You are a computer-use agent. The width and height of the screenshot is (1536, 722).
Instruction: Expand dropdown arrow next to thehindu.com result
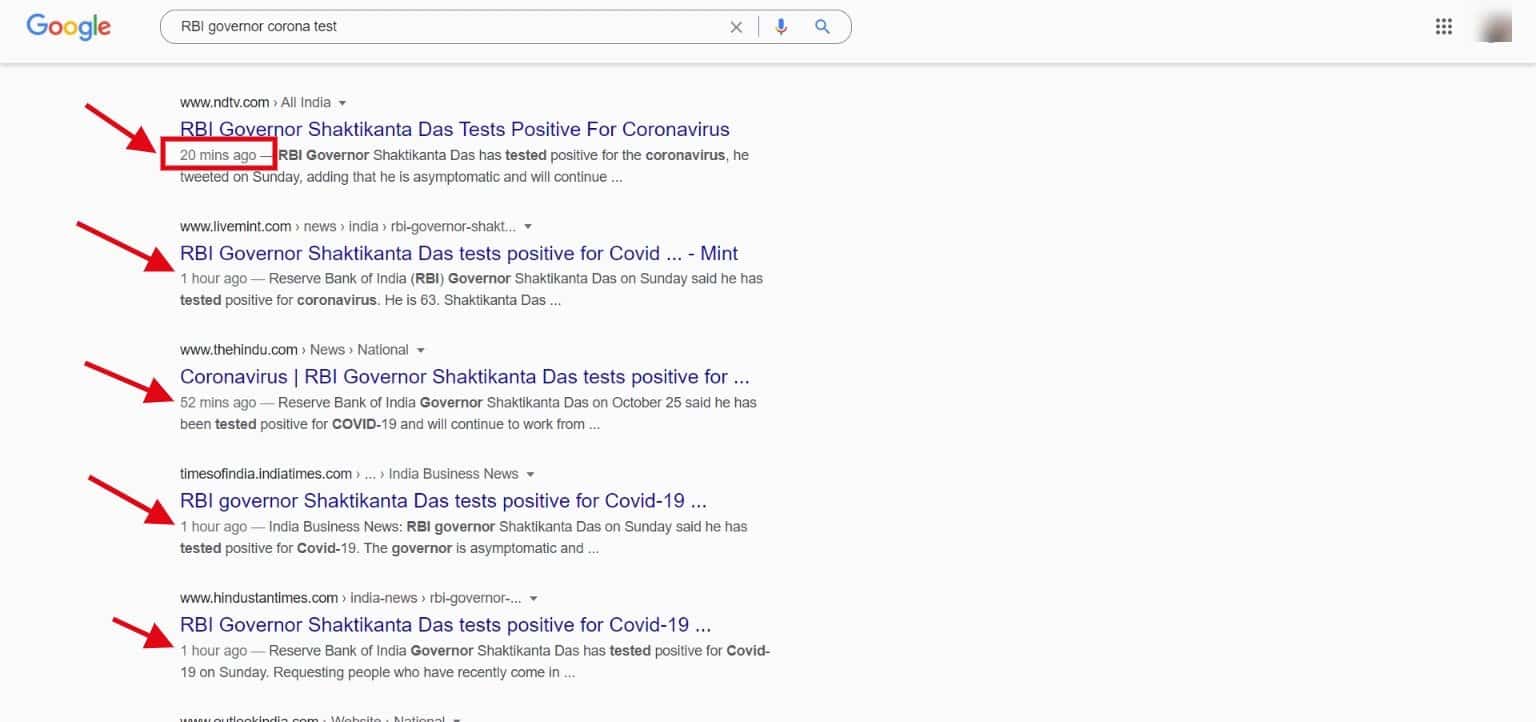(x=420, y=351)
